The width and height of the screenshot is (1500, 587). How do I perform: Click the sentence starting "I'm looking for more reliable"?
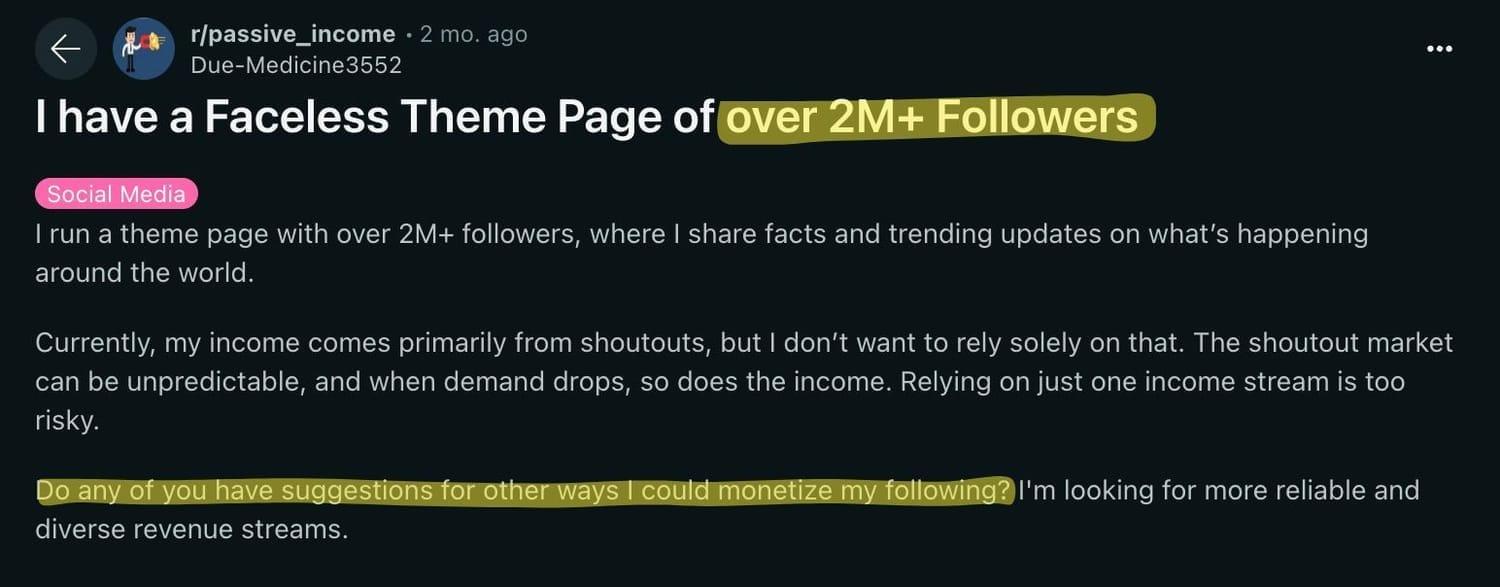tap(1218, 491)
